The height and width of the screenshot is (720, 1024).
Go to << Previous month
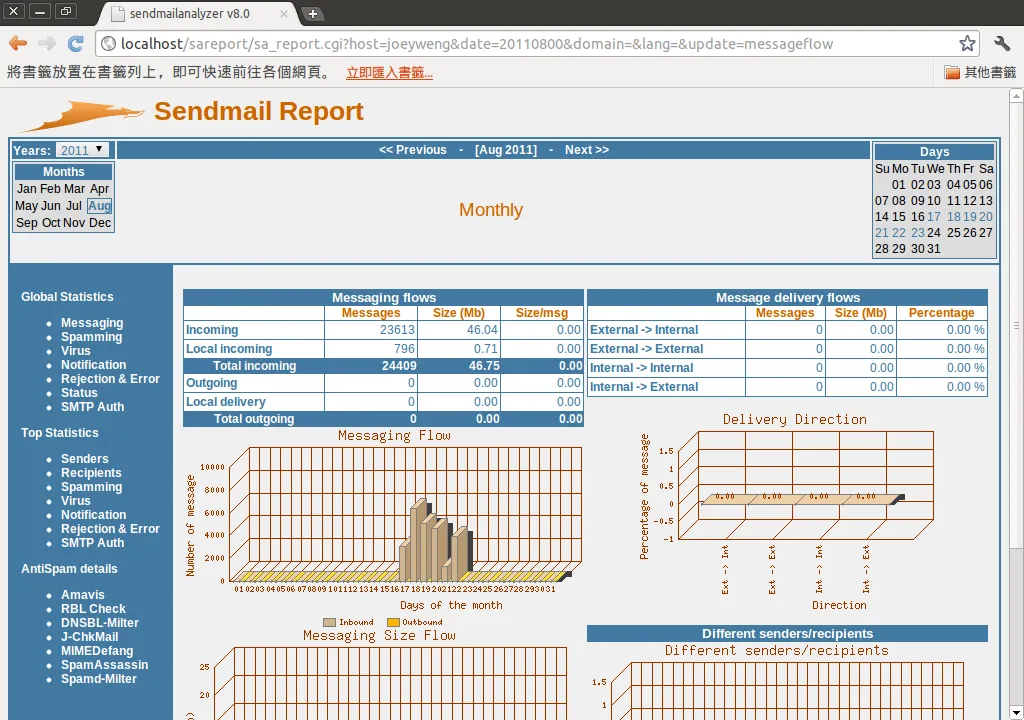tap(413, 150)
